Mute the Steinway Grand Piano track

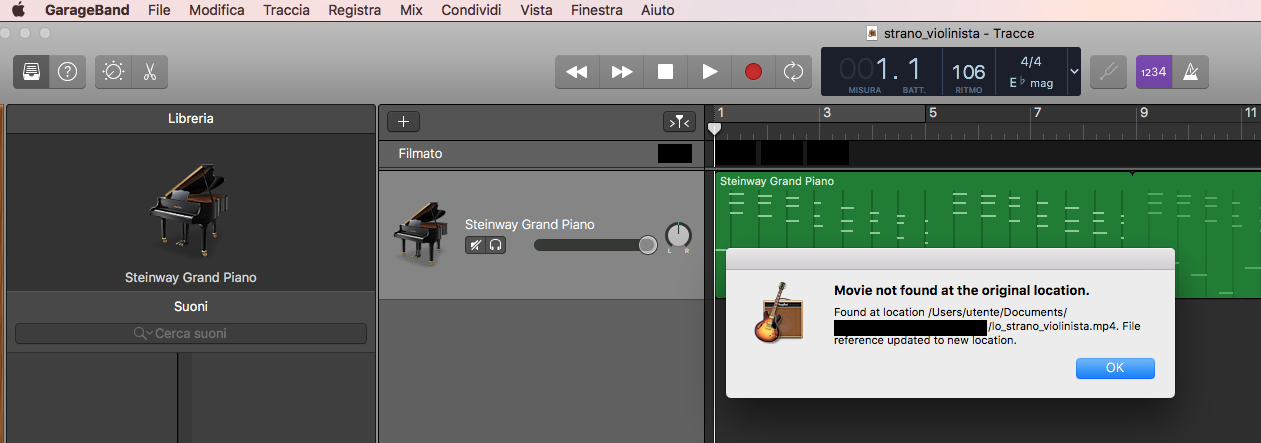476,245
